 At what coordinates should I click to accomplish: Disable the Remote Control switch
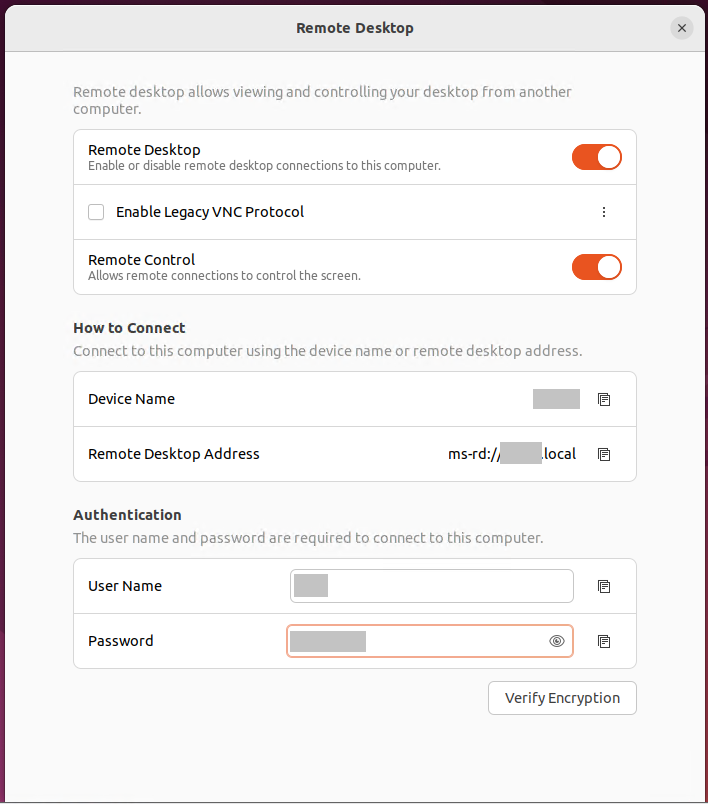[x=597, y=267]
